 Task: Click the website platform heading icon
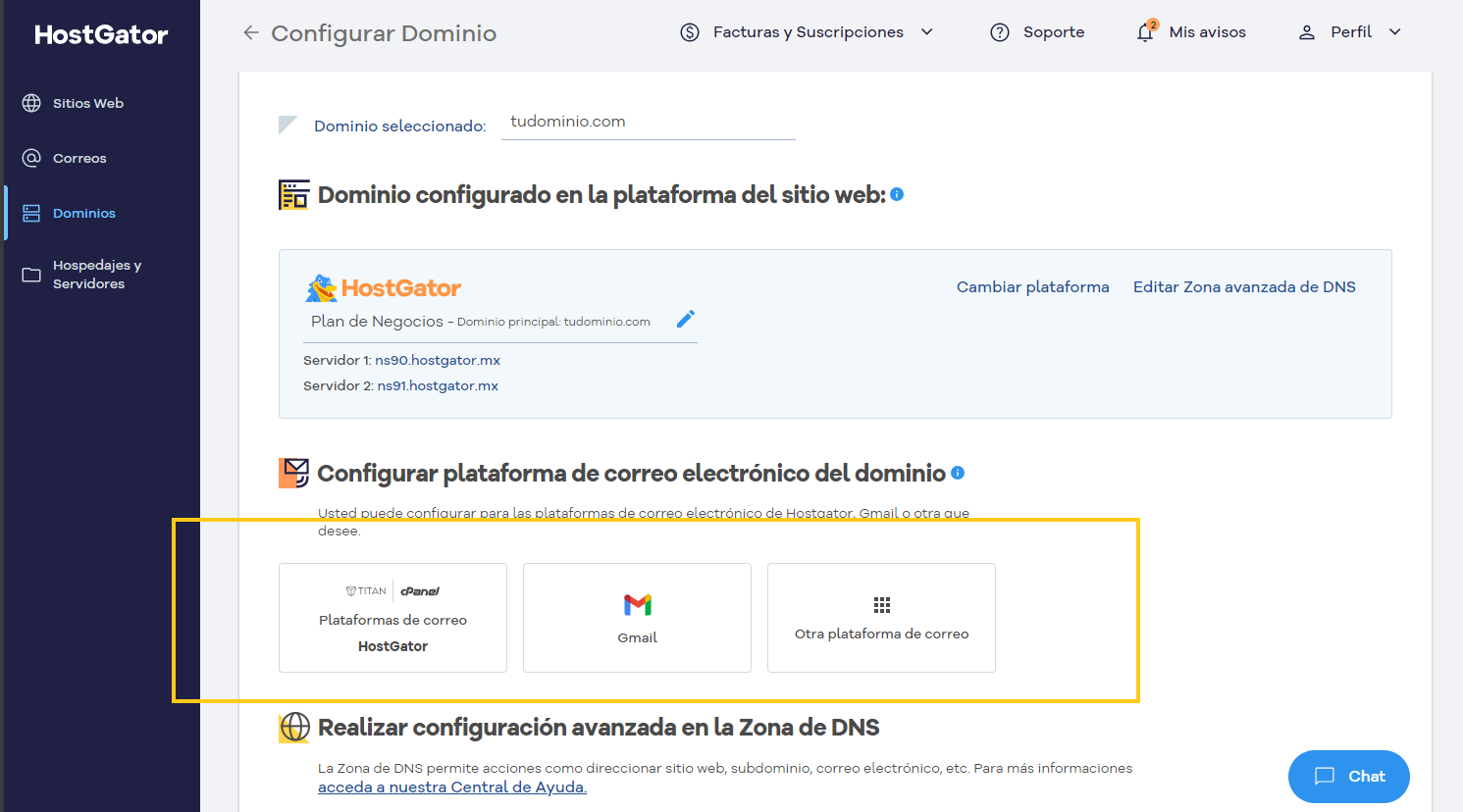[293, 194]
